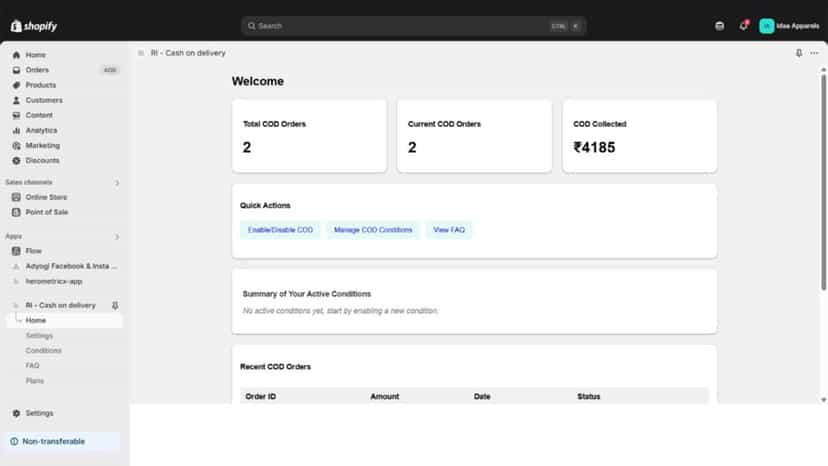
Task: Click Enable/Disable COD button
Action: 280,230
